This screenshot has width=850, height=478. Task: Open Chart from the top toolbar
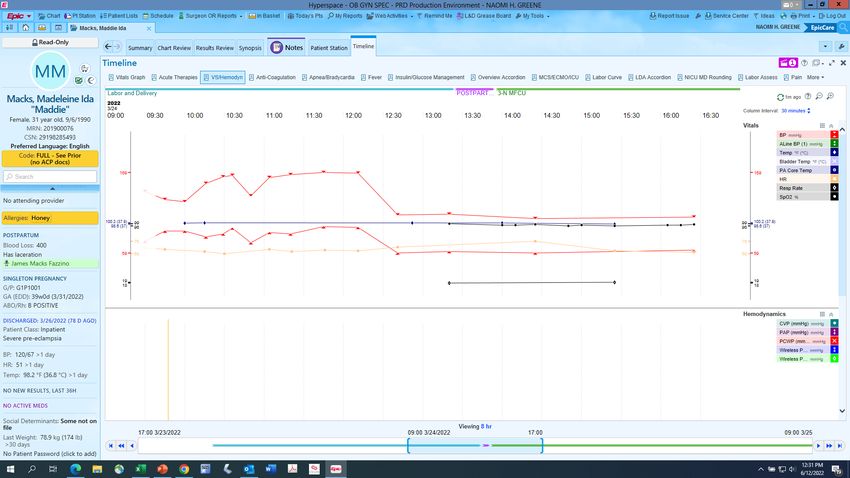(49, 16)
